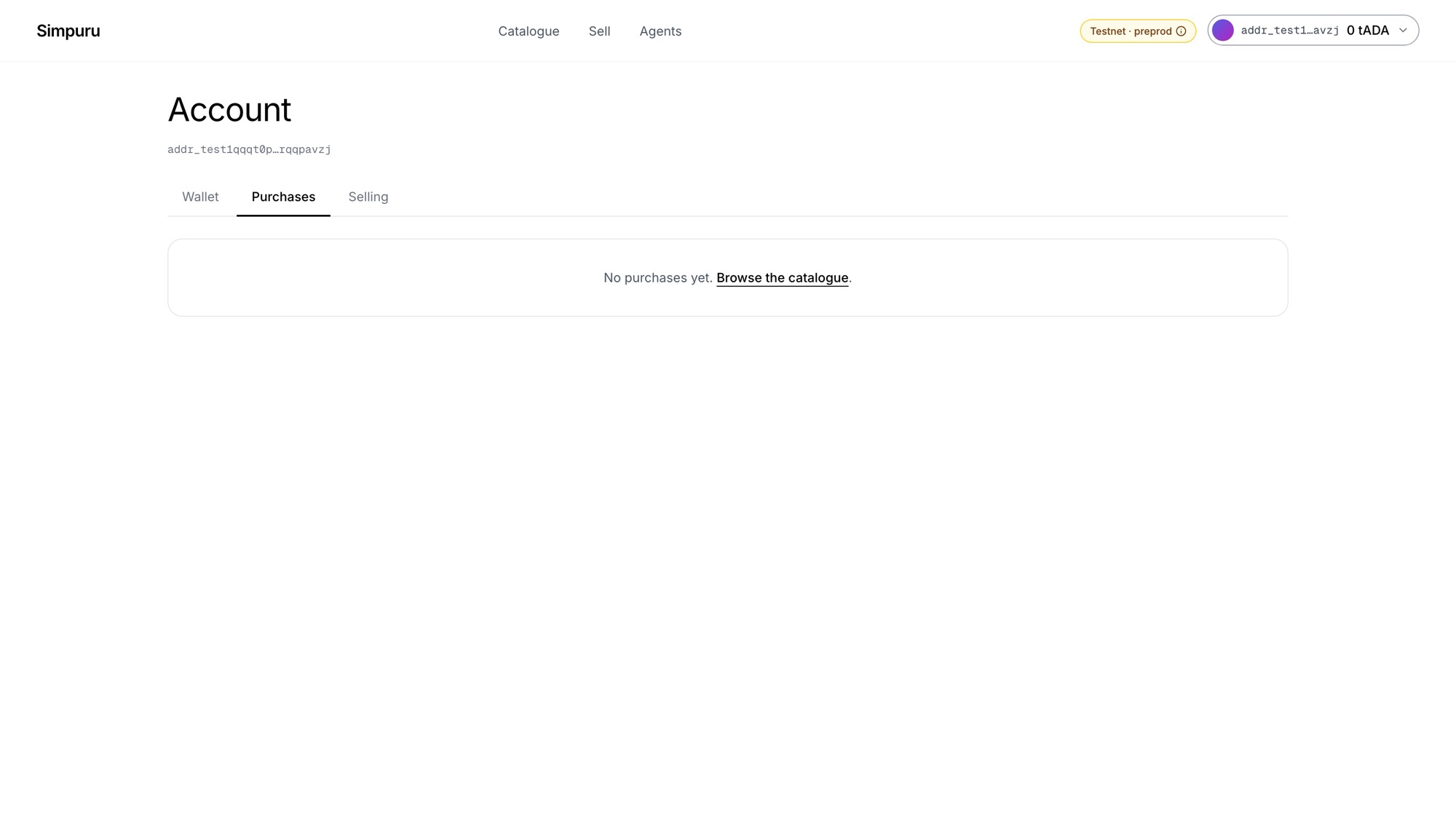Click the addr_test1qqqt0p…rqqpavzj address text
The width and height of the screenshot is (1456, 819).
(249, 149)
